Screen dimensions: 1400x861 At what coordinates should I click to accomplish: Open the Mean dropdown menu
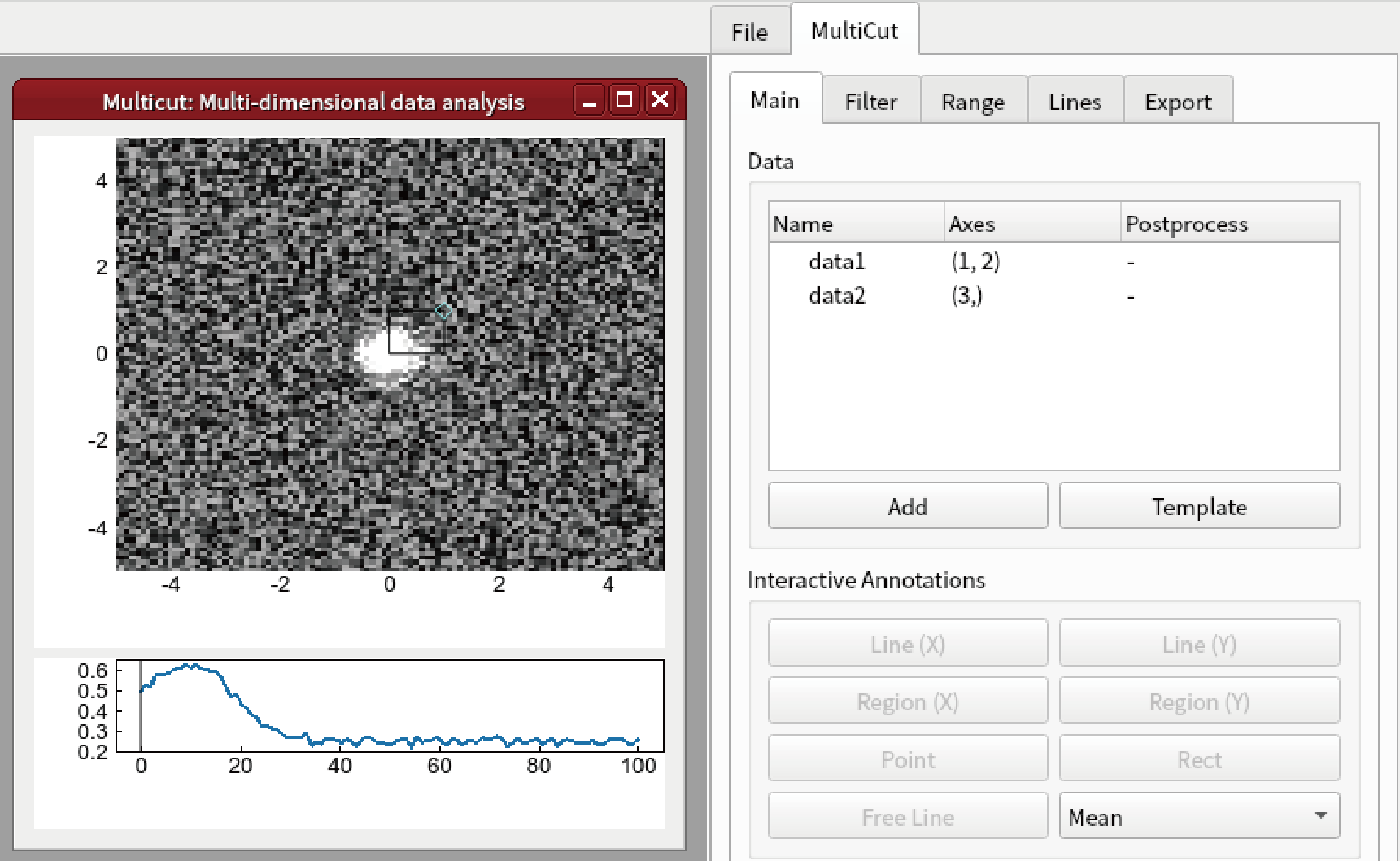pyautogui.click(x=1199, y=817)
